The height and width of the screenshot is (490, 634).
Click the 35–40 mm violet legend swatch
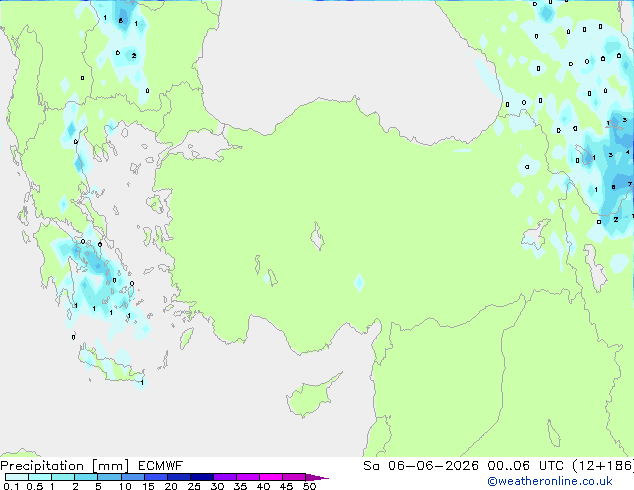click(x=248, y=477)
